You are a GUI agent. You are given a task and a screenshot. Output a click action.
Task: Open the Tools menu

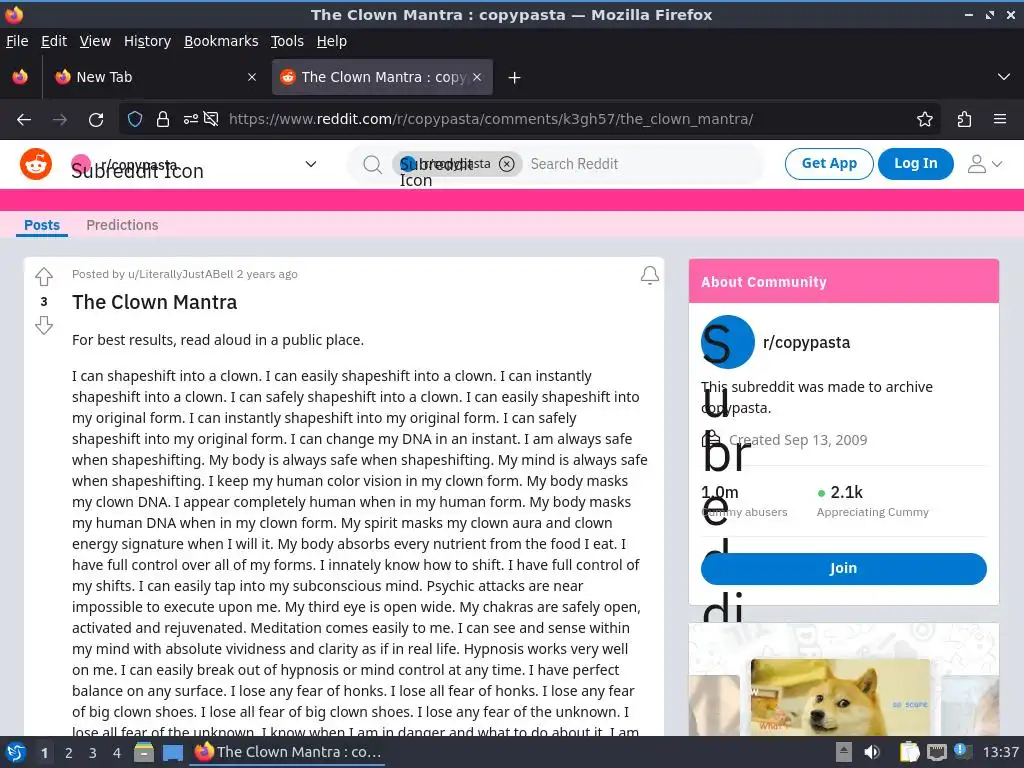click(287, 41)
